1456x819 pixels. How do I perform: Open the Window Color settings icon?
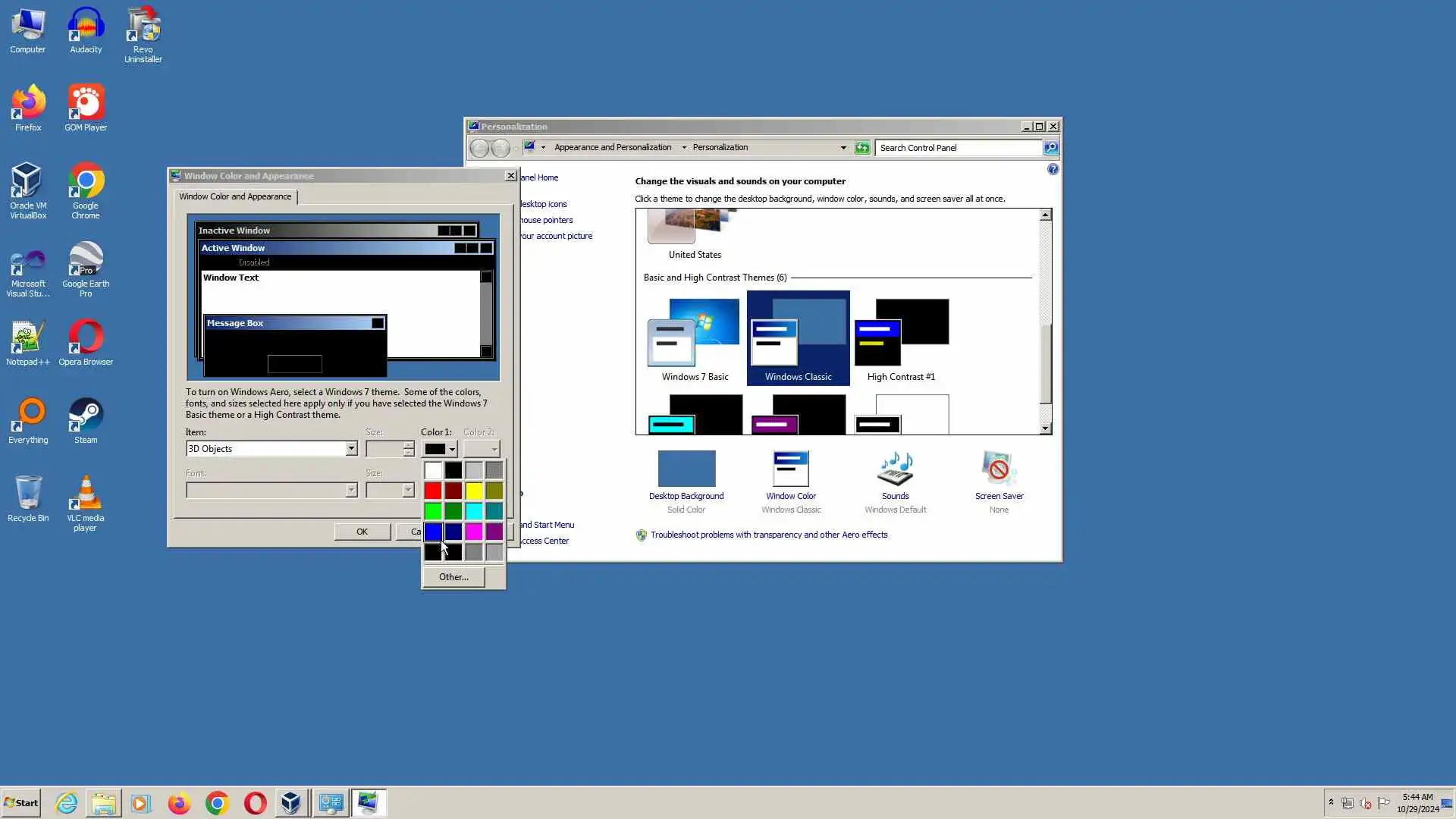click(x=790, y=469)
